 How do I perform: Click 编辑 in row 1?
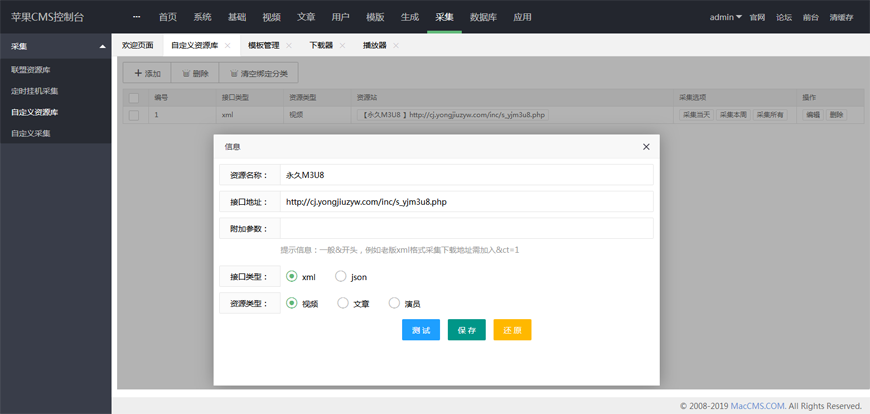812,115
